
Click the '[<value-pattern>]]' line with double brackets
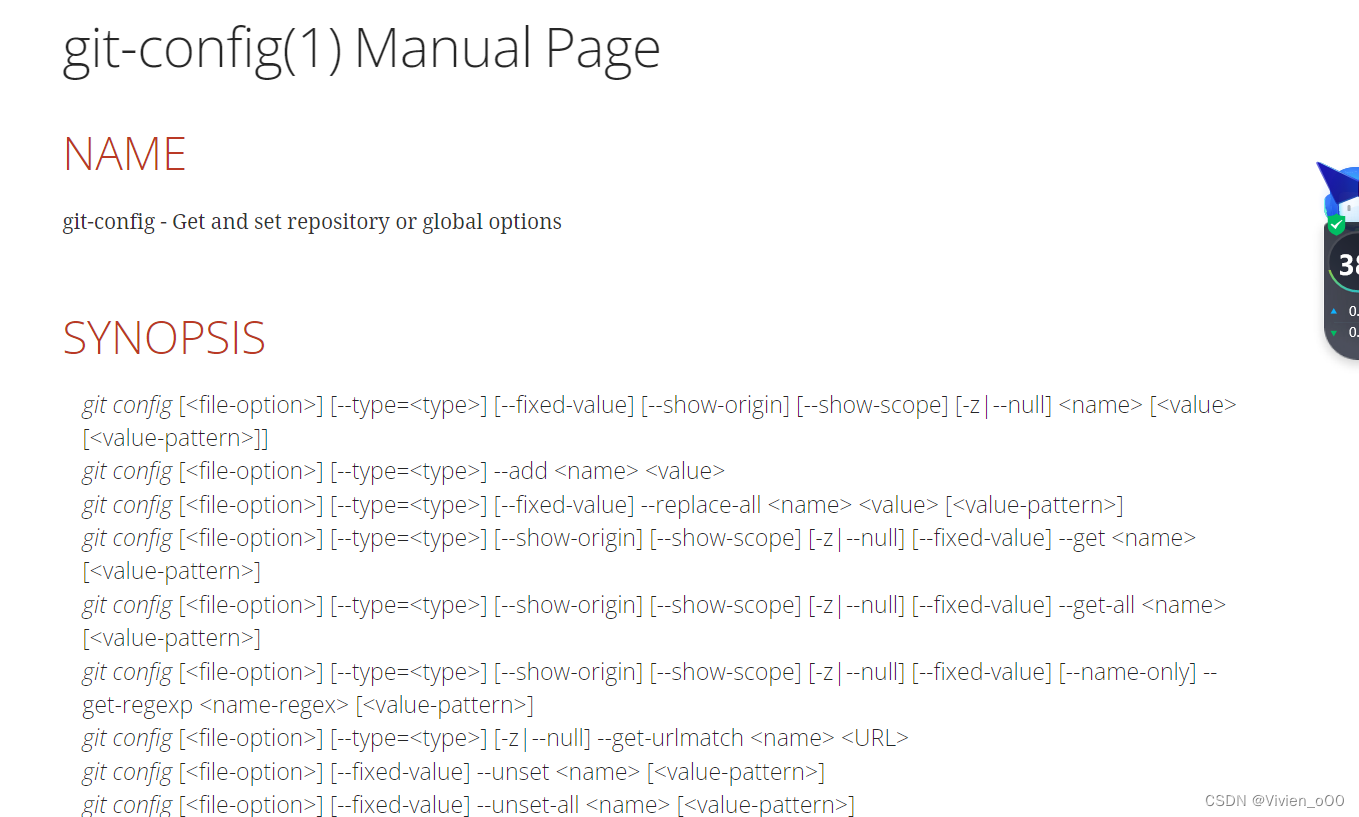pyautogui.click(x=175, y=438)
